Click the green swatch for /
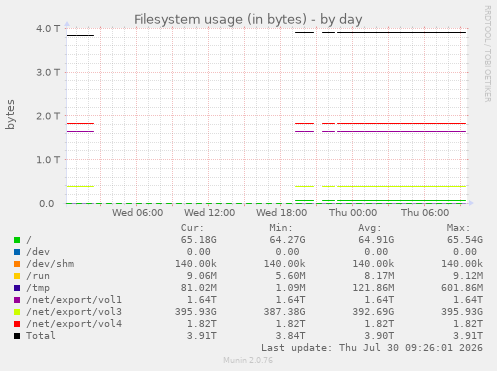Image resolution: width=497 pixels, height=371 pixels. click(x=17, y=240)
